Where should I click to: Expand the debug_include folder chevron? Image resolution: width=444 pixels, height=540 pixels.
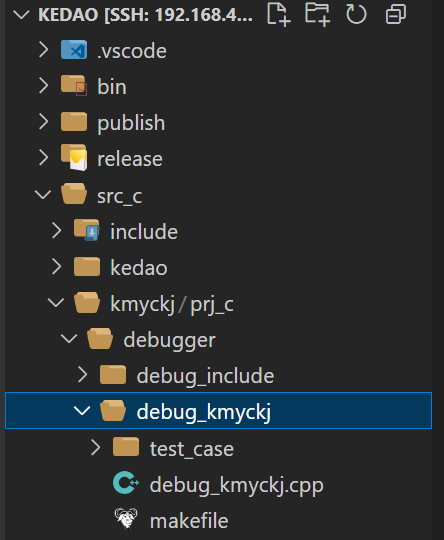click(82, 375)
